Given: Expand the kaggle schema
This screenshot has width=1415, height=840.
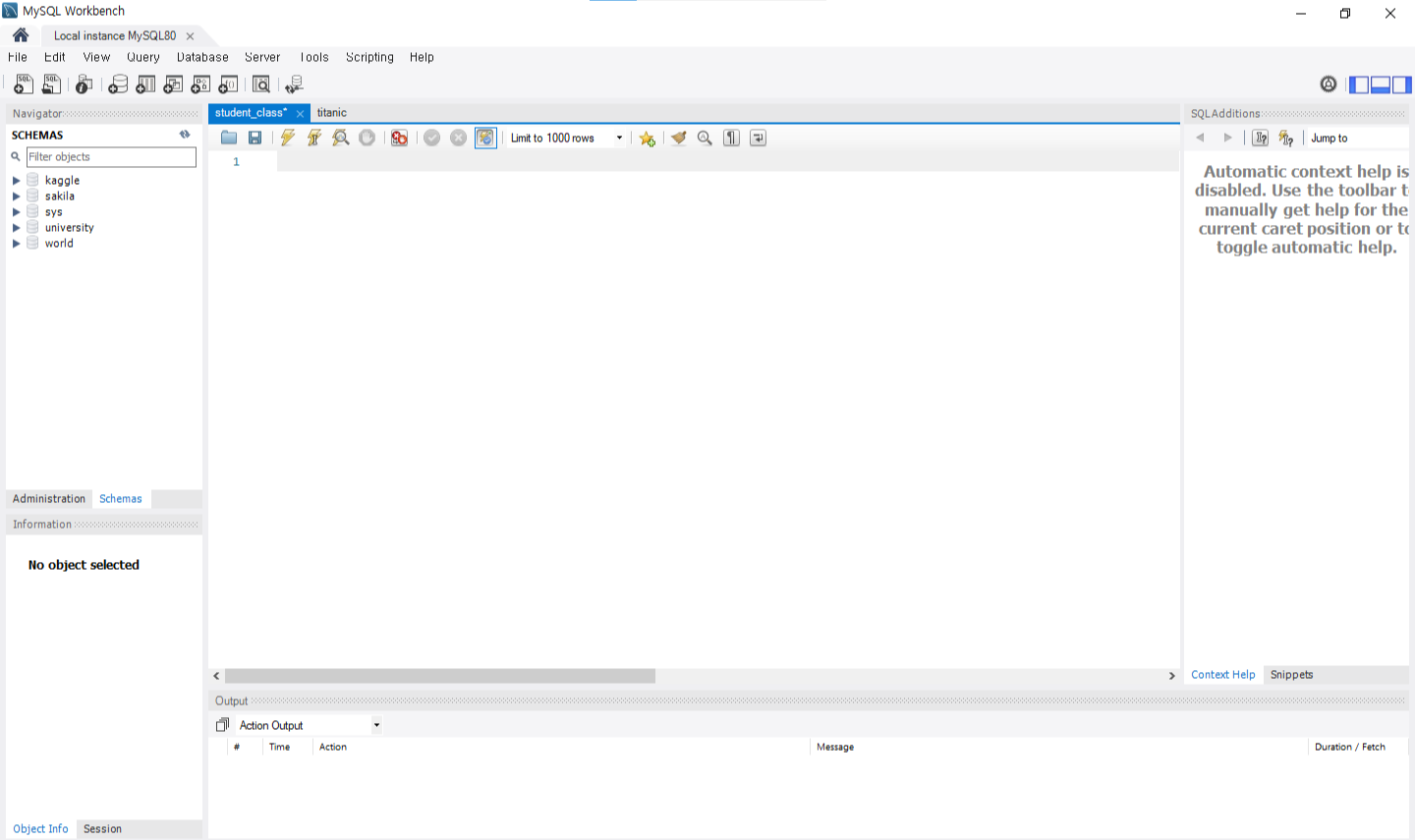Looking at the screenshot, I should 16,181.
